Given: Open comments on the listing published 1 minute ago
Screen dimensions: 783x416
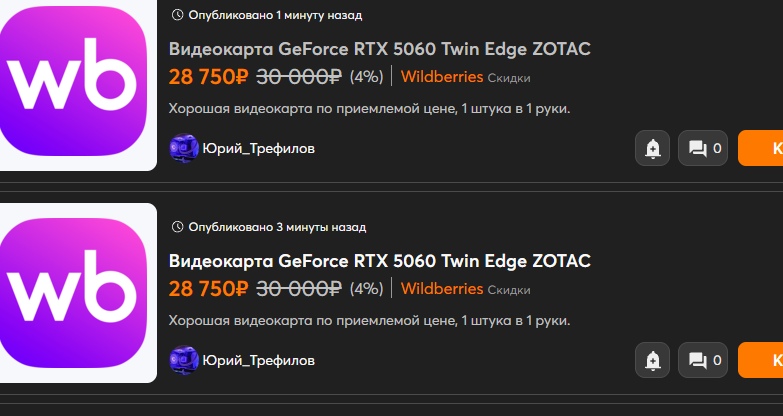Looking at the screenshot, I should [705, 149].
